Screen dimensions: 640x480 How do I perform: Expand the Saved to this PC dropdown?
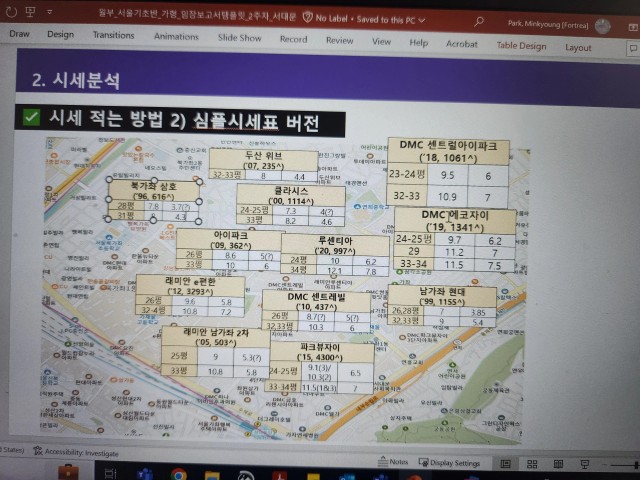pyautogui.click(x=422, y=20)
